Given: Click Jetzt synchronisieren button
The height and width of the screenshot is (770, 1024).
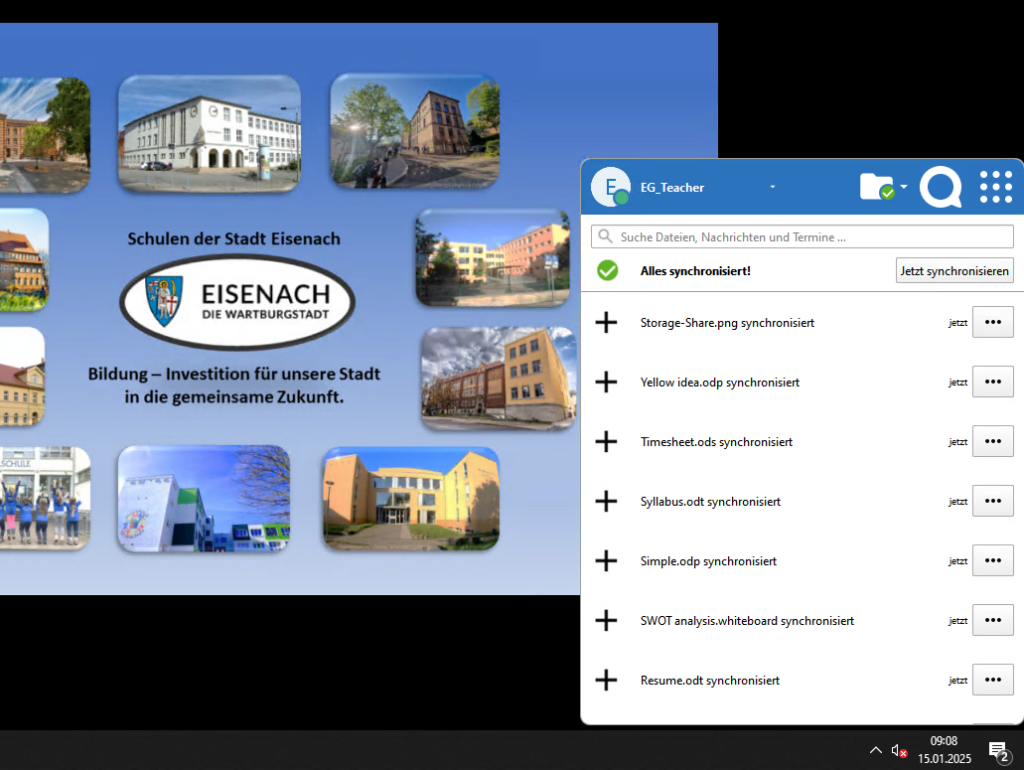Looking at the screenshot, I should coord(954,270).
